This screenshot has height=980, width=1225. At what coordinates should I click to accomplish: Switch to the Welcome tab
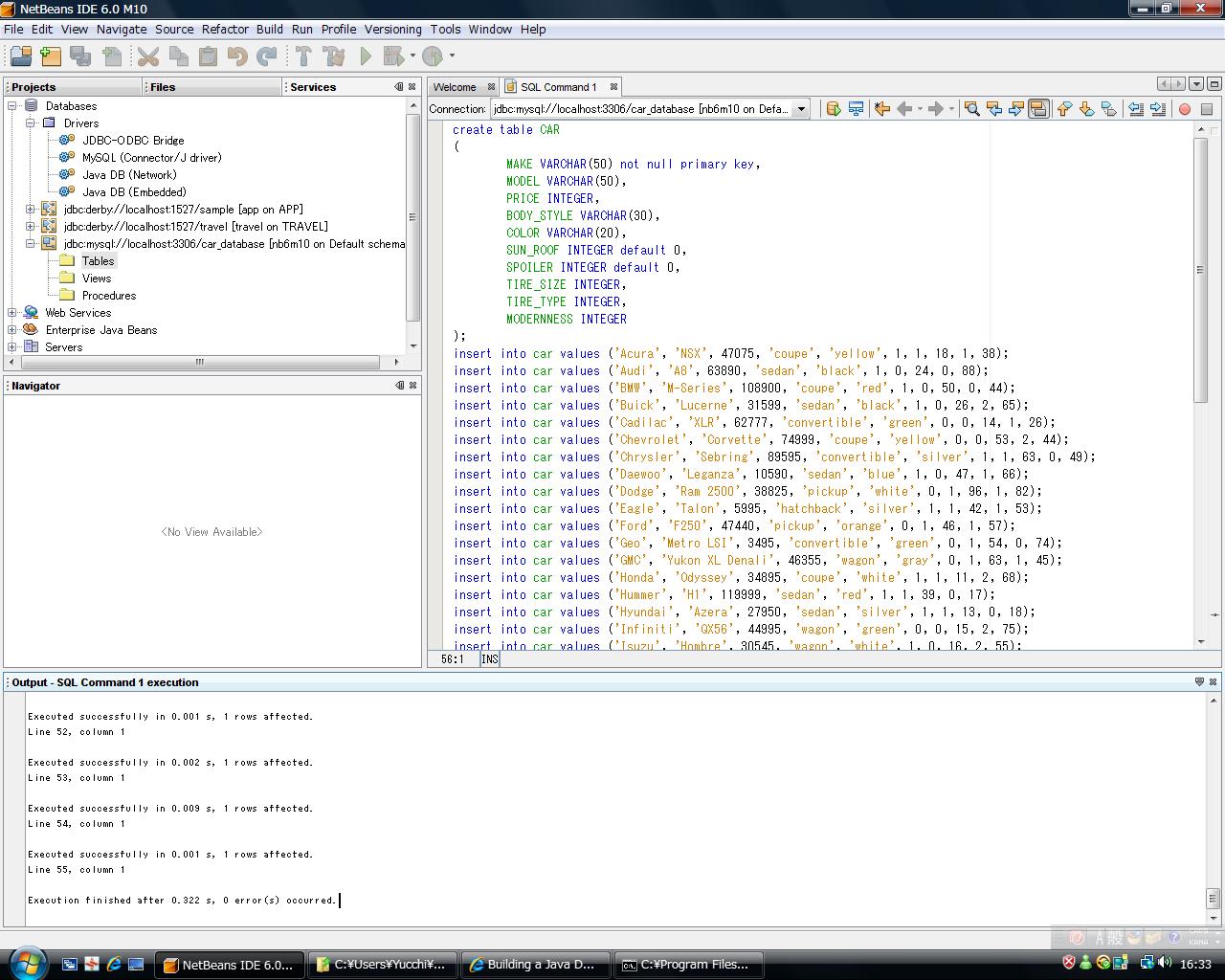455,87
